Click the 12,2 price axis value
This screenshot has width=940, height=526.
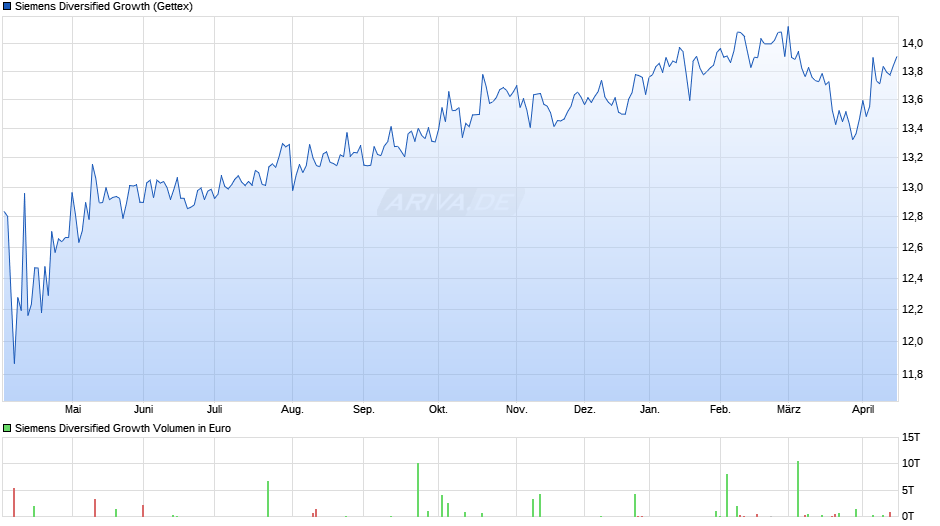912,309
